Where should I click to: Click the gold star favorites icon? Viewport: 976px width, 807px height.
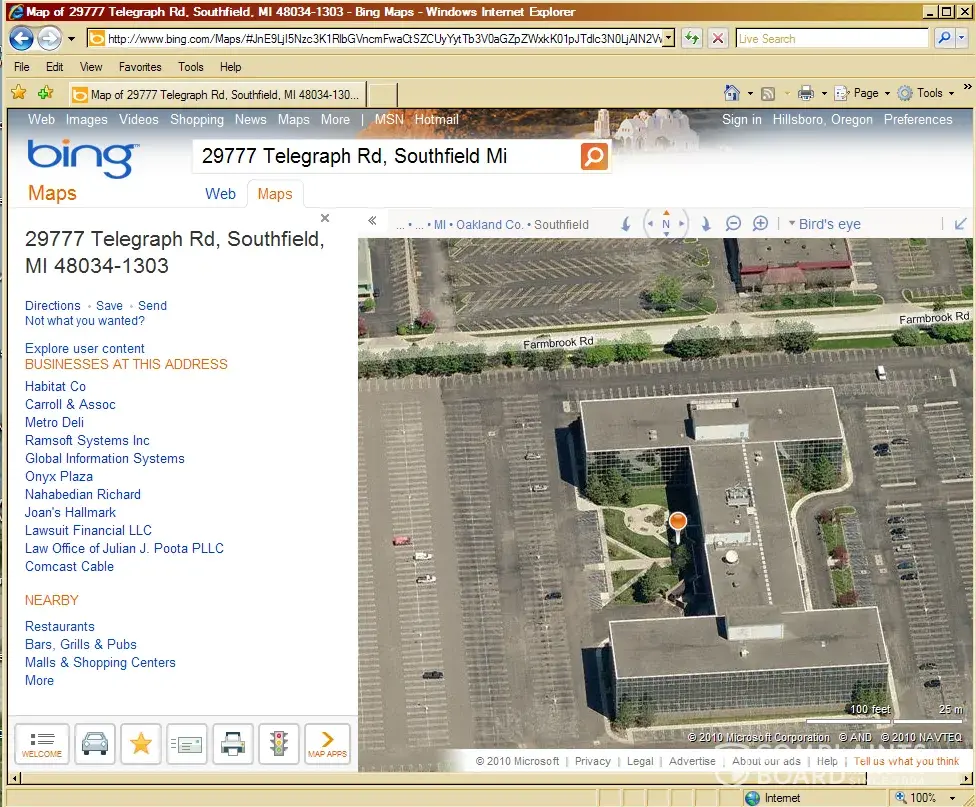point(141,744)
